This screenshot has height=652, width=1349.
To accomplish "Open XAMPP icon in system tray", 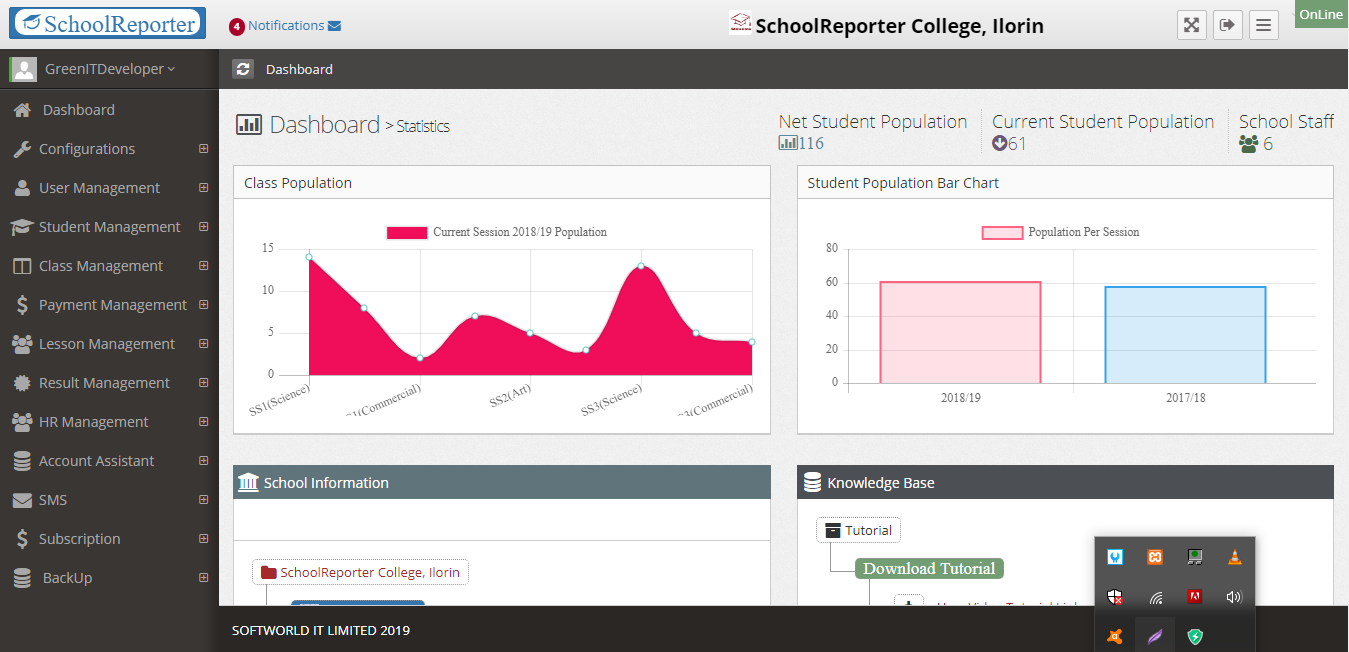I will [1155, 557].
